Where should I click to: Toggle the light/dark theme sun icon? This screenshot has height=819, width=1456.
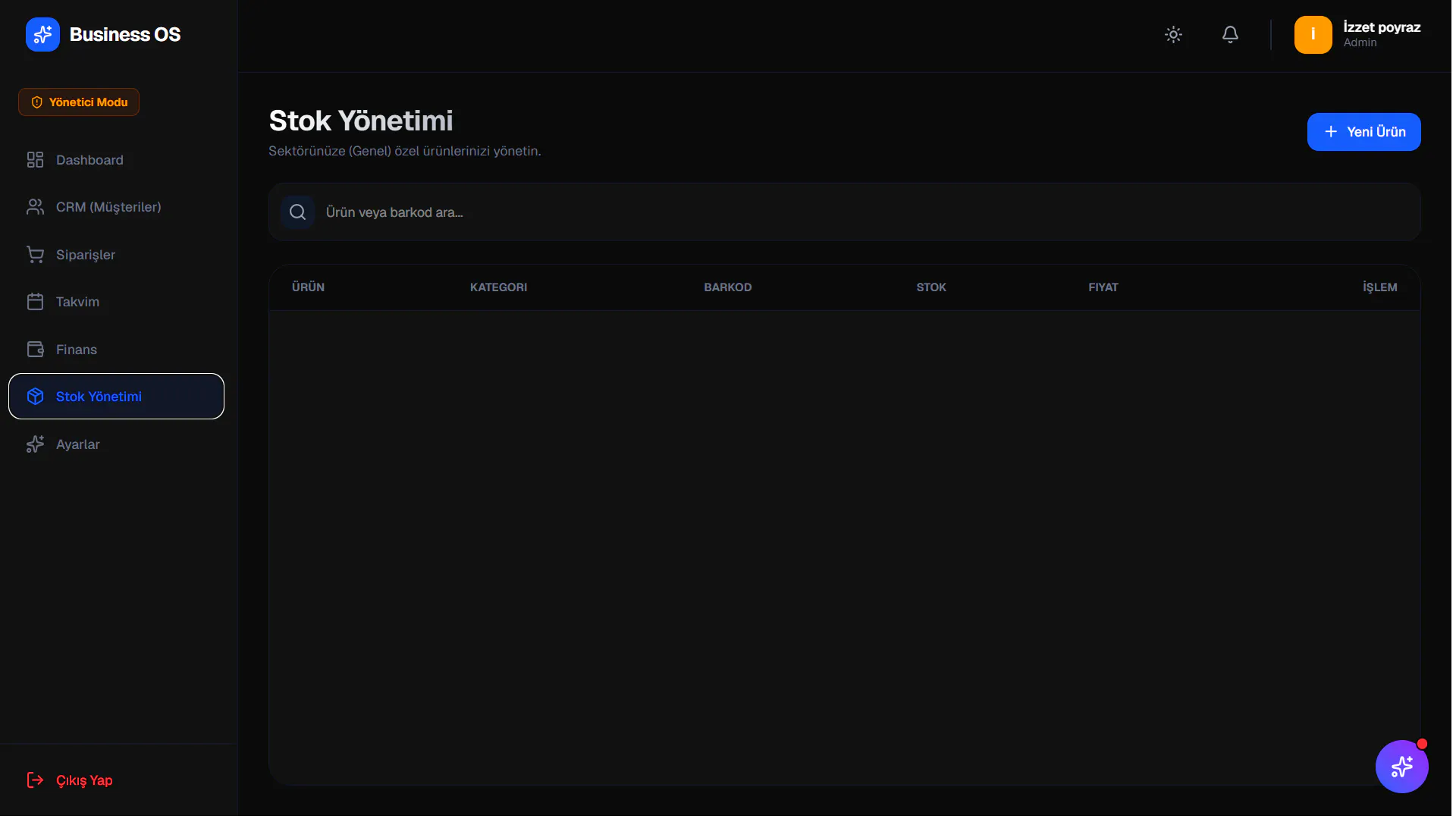(x=1173, y=35)
